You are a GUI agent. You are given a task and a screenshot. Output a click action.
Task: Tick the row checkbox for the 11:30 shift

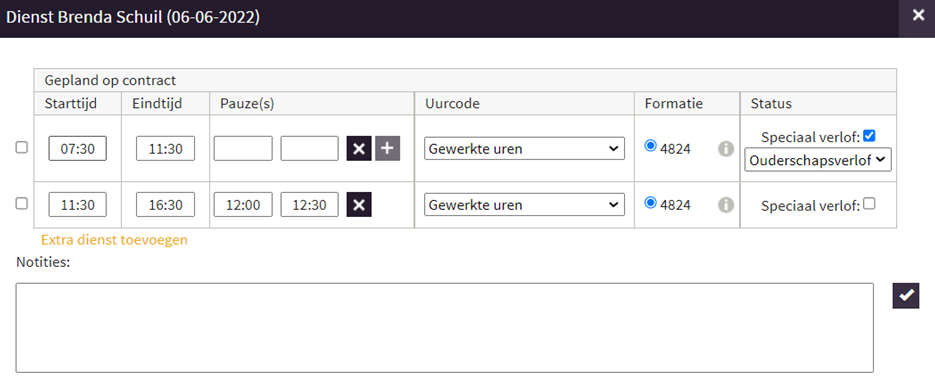(21, 204)
